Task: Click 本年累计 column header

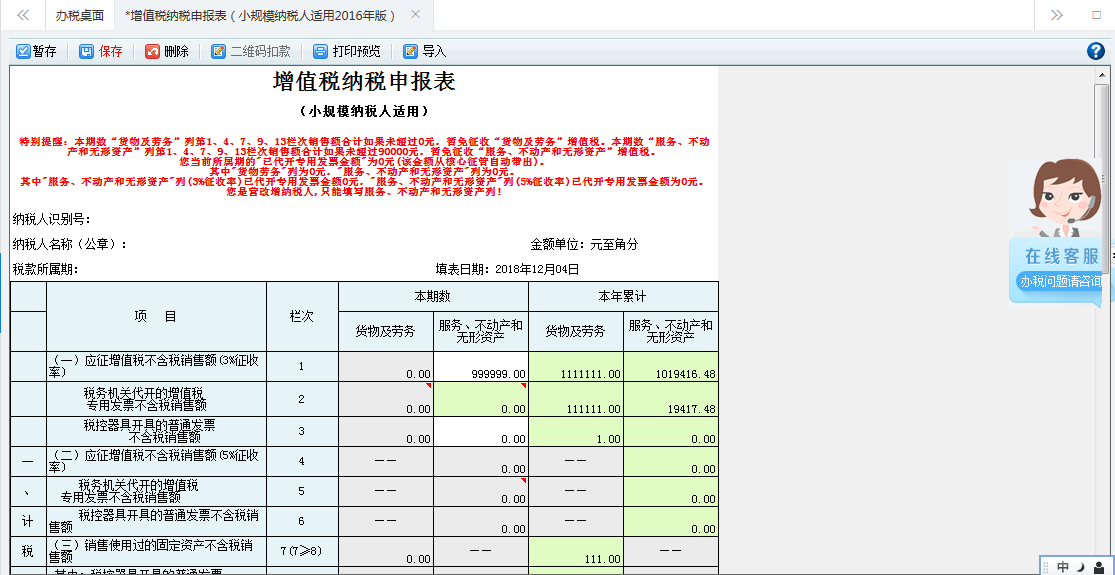Action: pos(623,296)
